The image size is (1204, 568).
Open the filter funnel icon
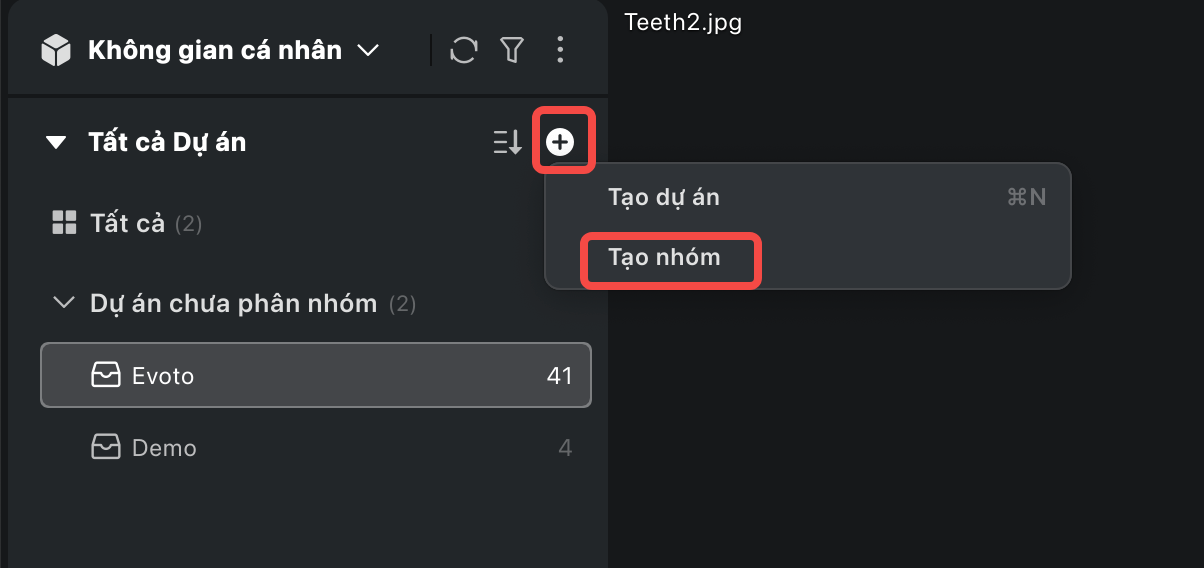point(512,50)
